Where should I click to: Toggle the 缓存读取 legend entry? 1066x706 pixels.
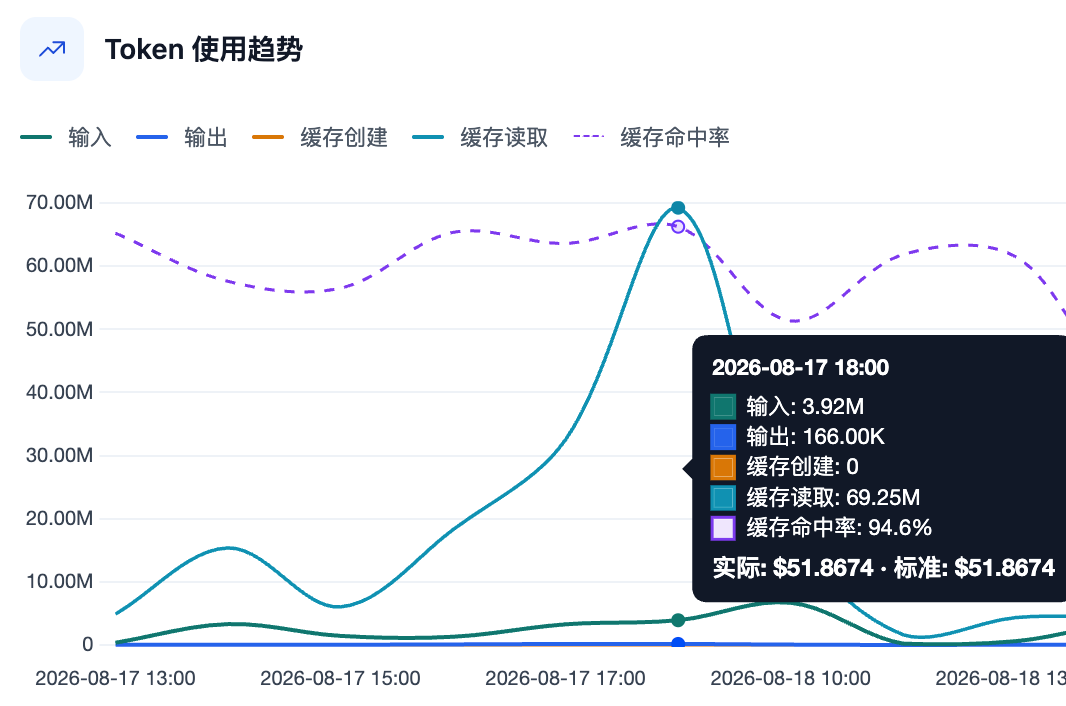tap(480, 137)
